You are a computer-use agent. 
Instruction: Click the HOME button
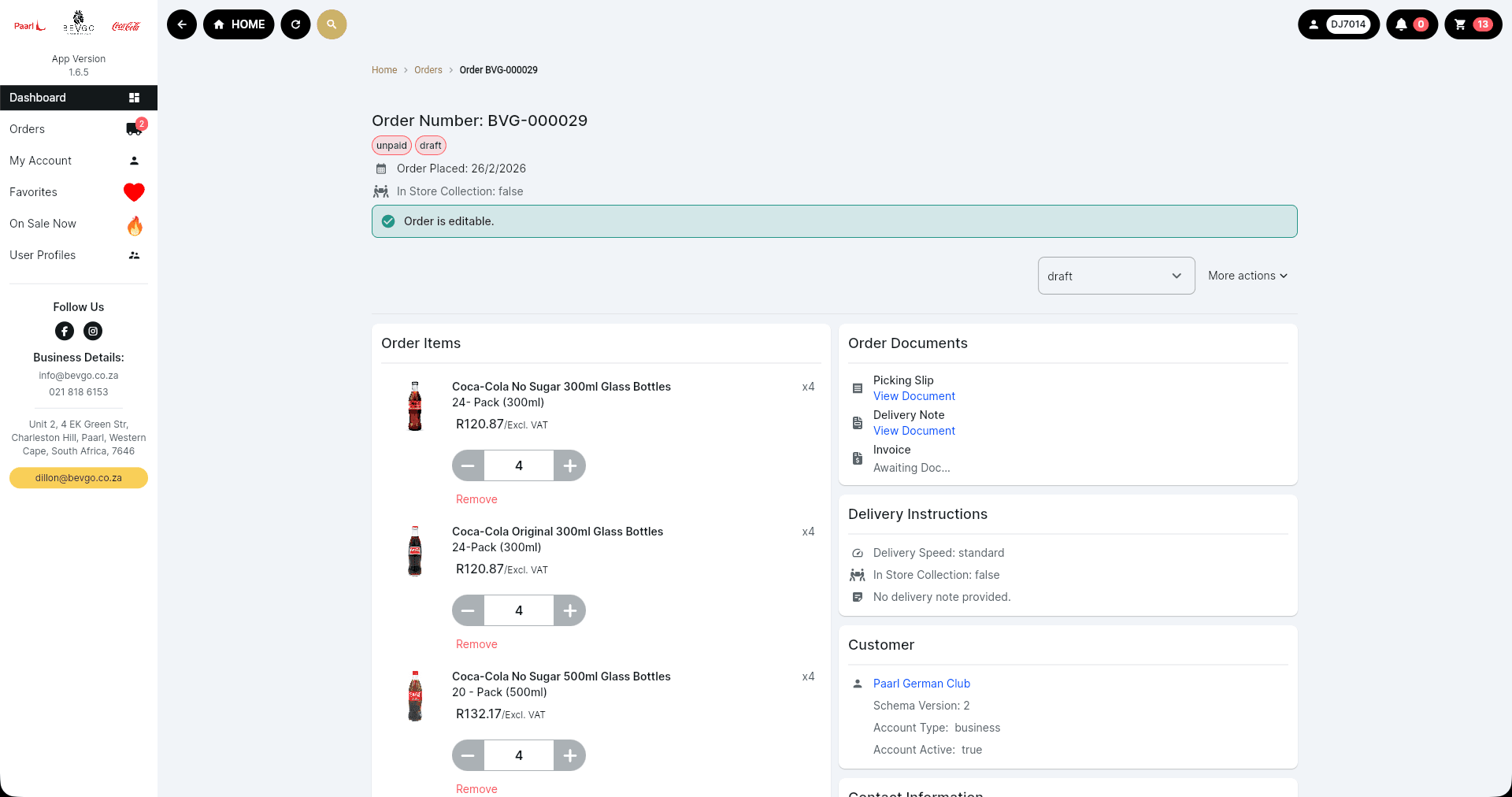click(x=239, y=24)
